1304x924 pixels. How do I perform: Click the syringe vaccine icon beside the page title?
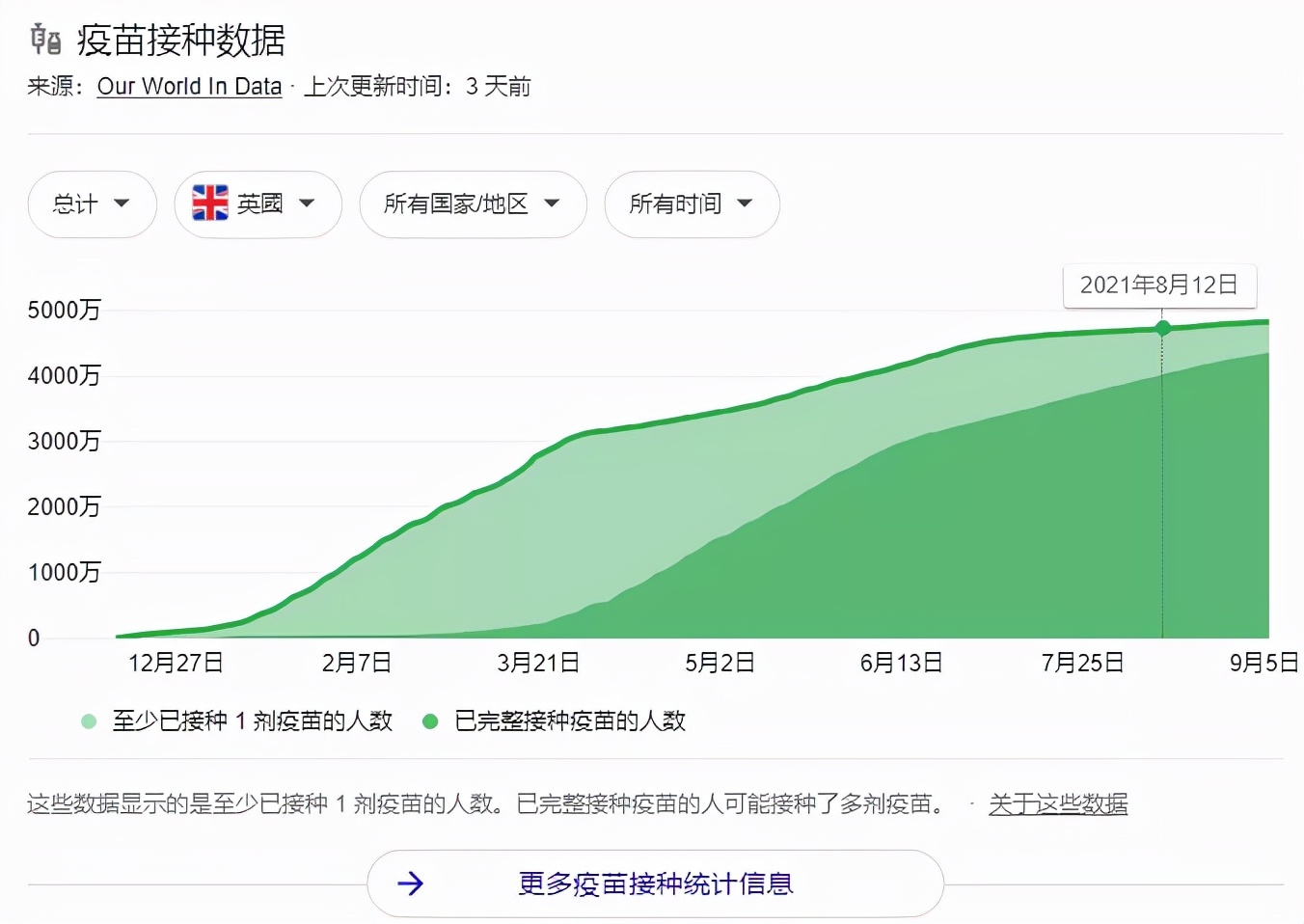(x=42, y=41)
